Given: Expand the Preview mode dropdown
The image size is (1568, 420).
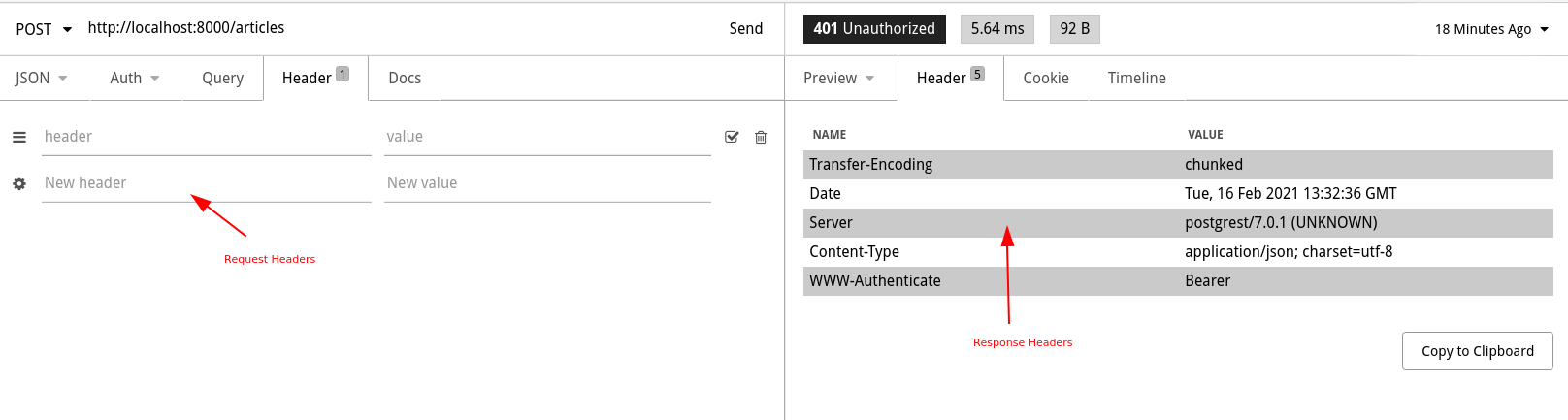Looking at the screenshot, I should coord(838,79).
